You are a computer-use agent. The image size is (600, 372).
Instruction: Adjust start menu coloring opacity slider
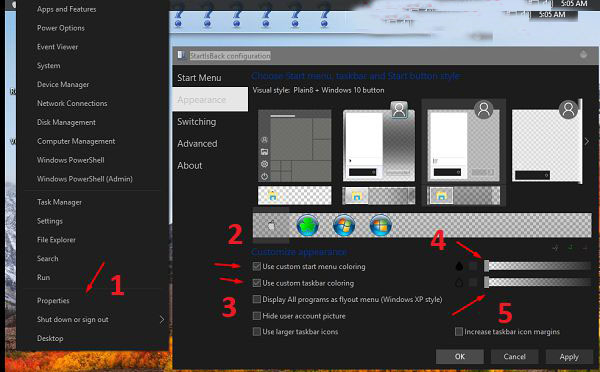537,266
